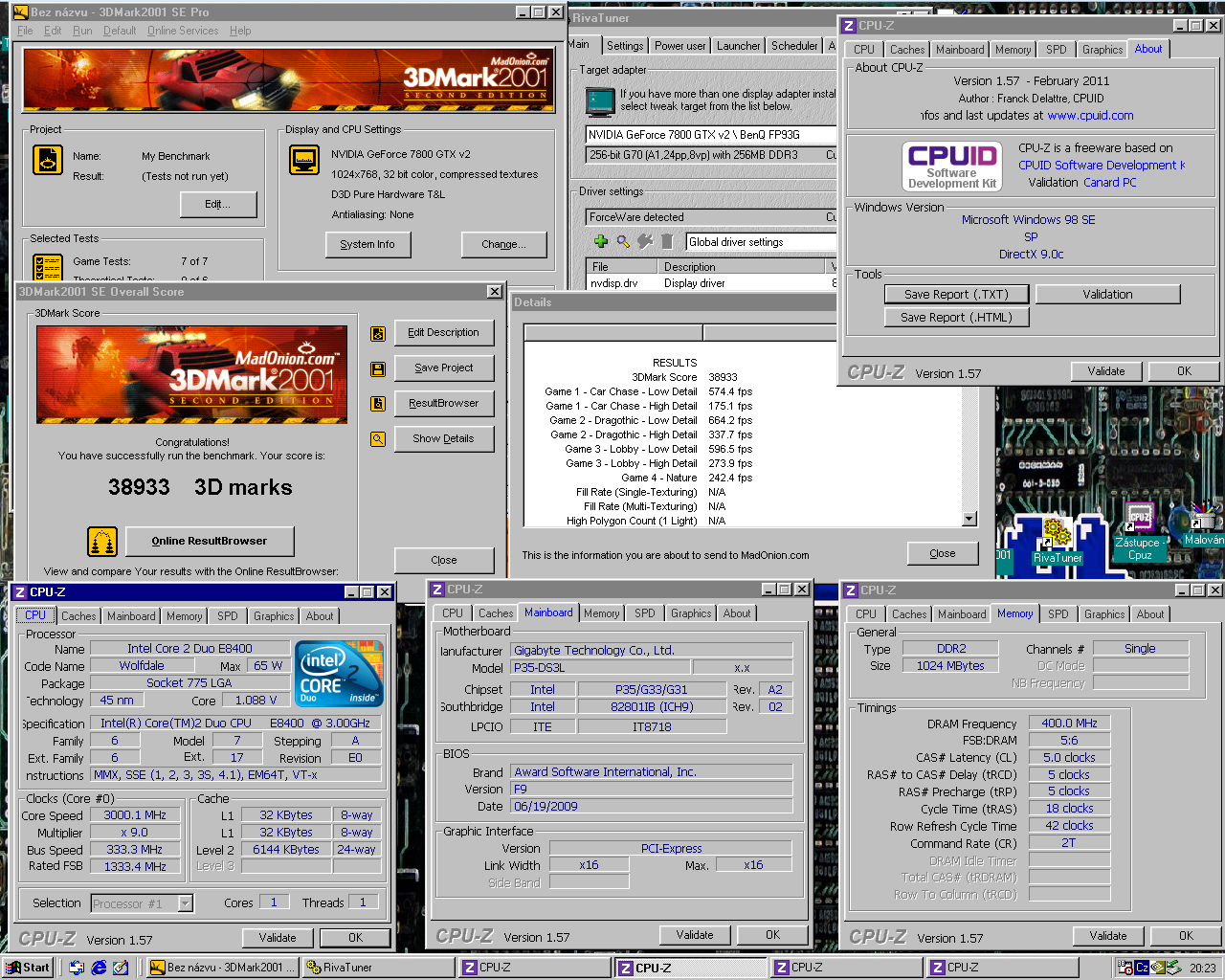Screen dimensions: 1225x980
Task: Click Save Report (.HTML) button
Action: [x=956, y=318]
